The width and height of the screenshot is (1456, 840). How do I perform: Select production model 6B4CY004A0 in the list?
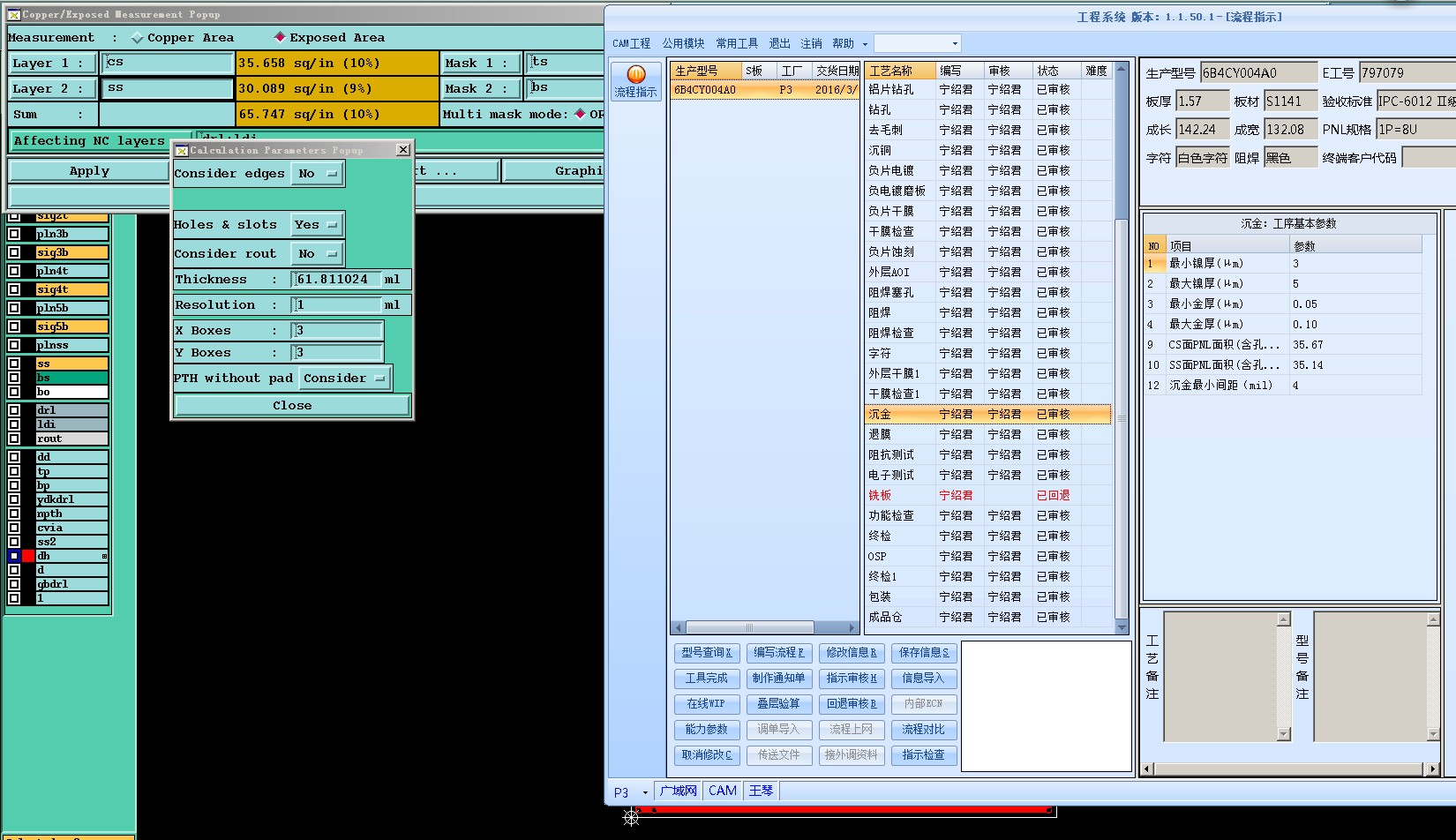point(764,90)
